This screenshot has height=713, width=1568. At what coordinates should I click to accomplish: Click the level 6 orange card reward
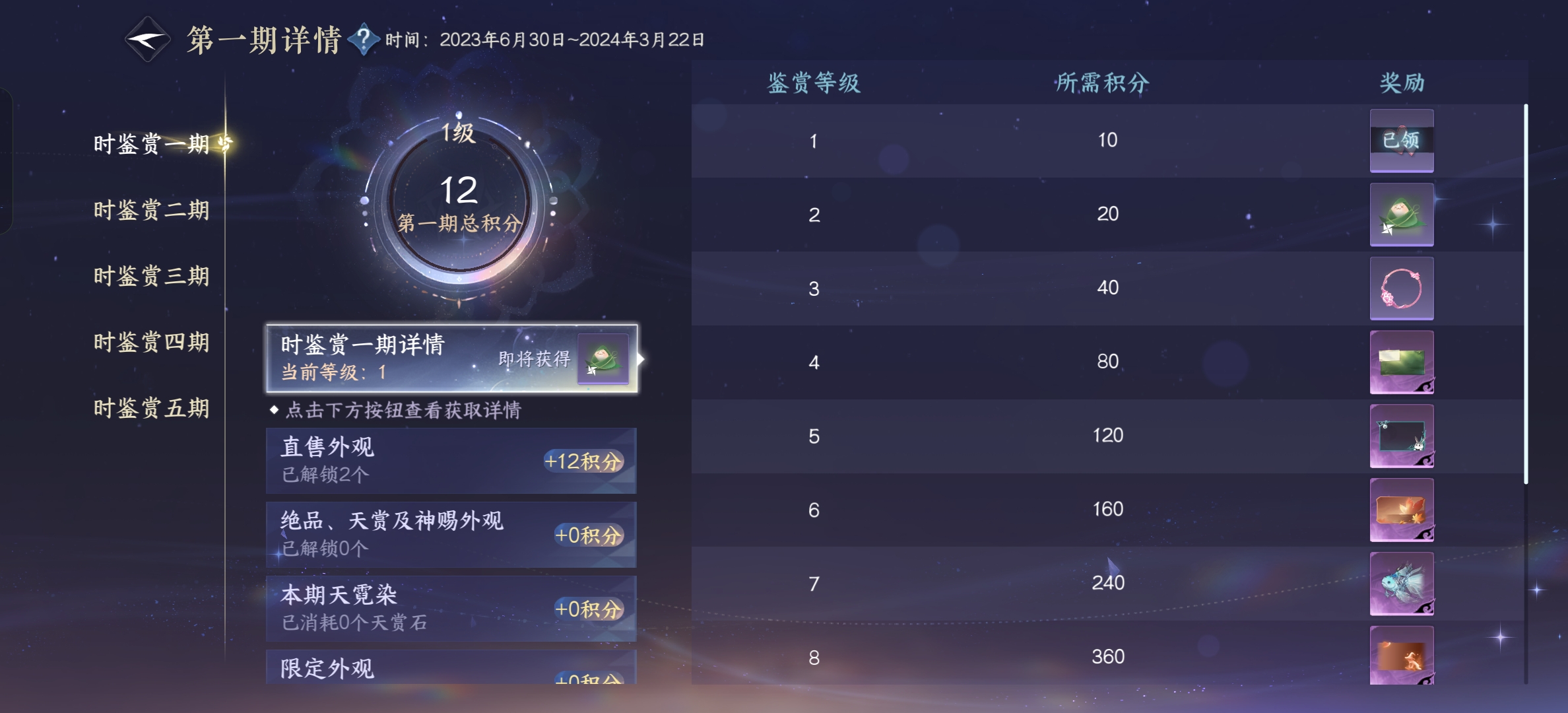1401,510
